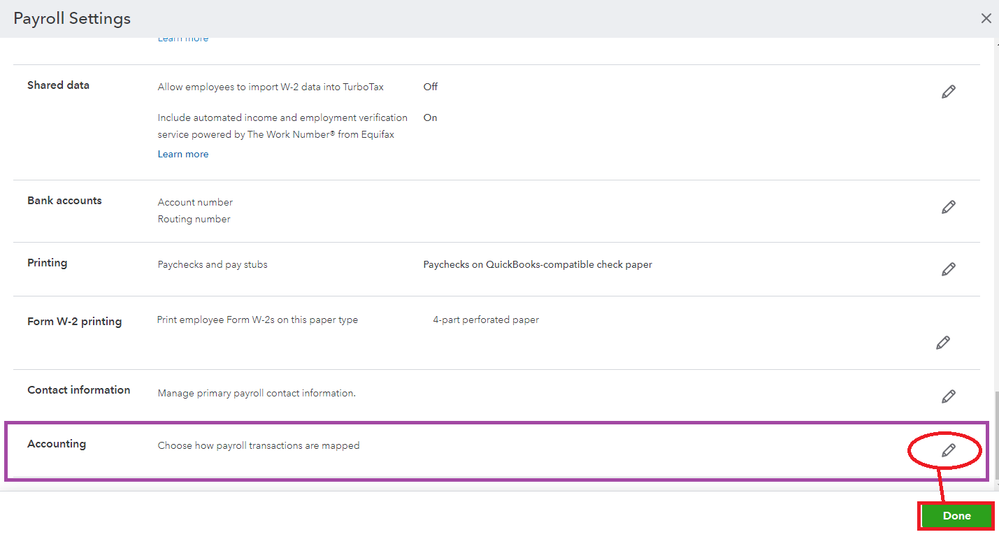
Task: Open Contact information edit pencil
Action: [948, 396]
